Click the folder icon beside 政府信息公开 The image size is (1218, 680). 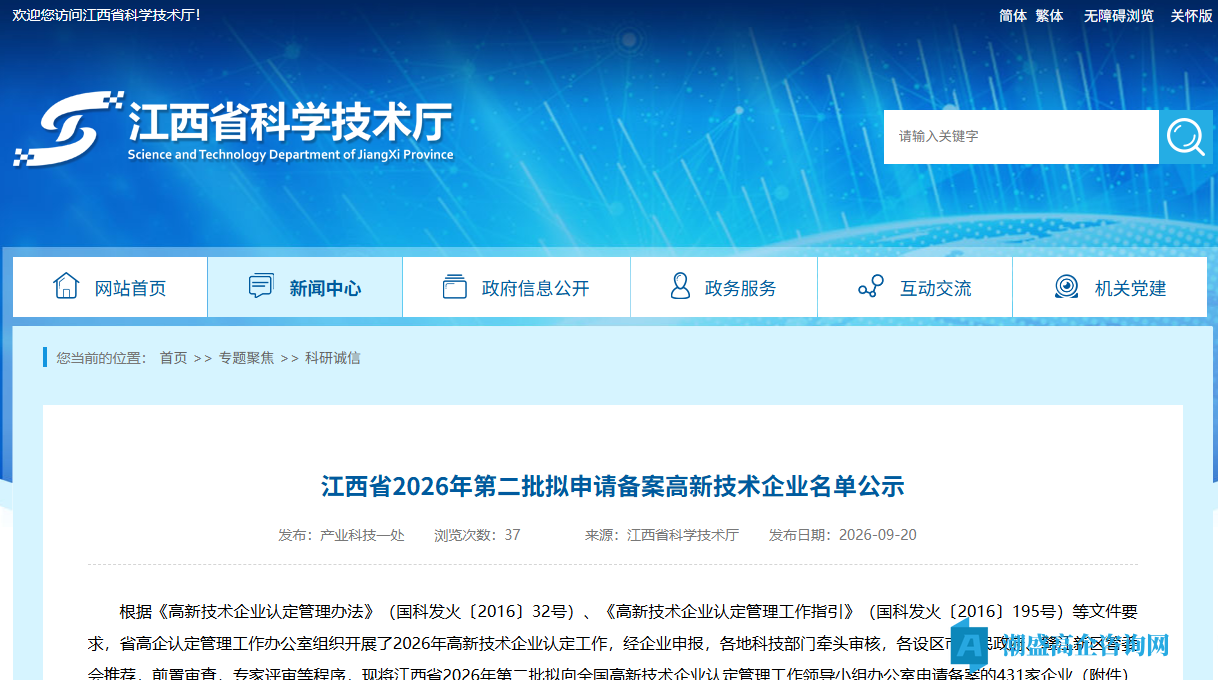coord(455,286)
